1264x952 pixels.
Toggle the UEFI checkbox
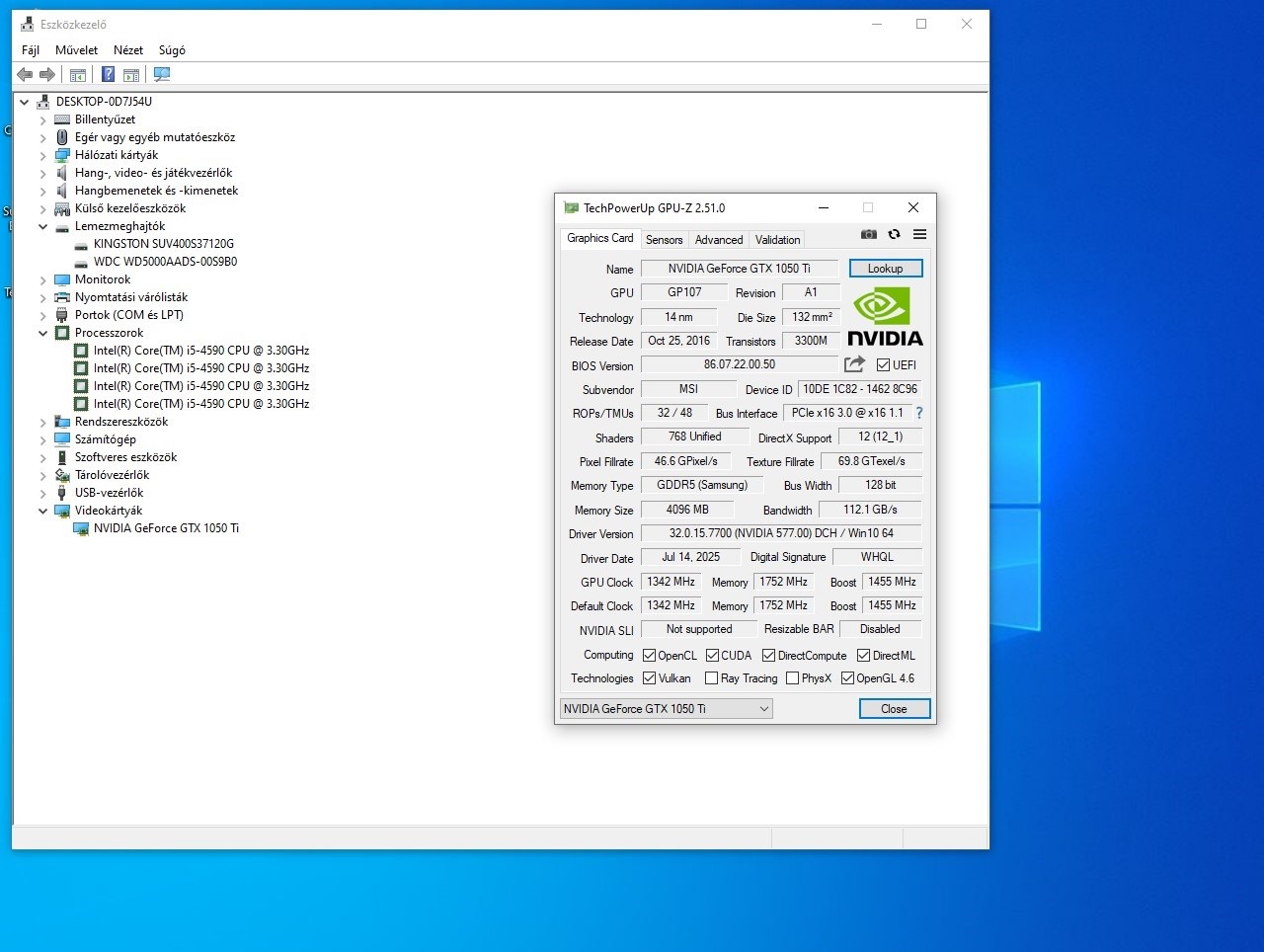pyautogui.click(x=883, y=365)
